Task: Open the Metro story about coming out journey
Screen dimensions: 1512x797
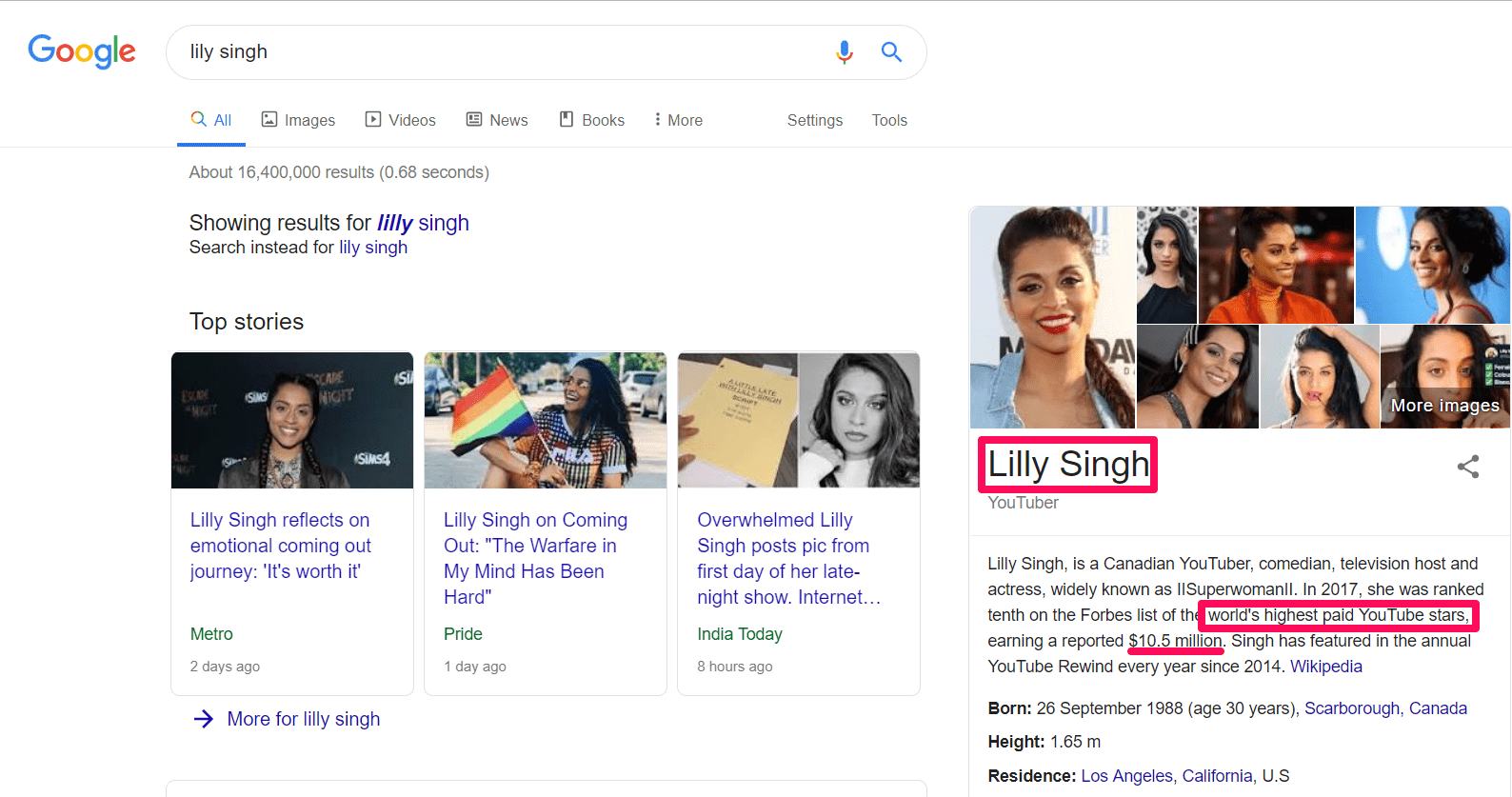Action: pos(280,546)
